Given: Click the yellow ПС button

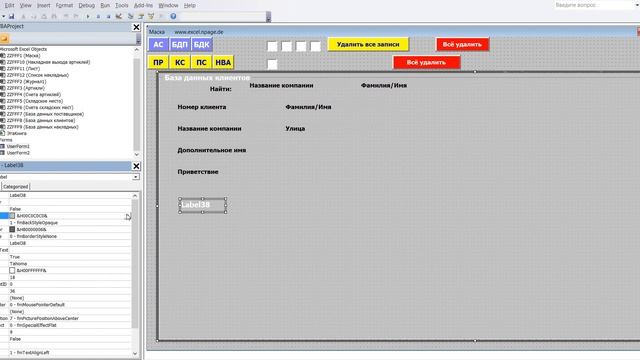Looking at the screenshot, I should point(201,62).
